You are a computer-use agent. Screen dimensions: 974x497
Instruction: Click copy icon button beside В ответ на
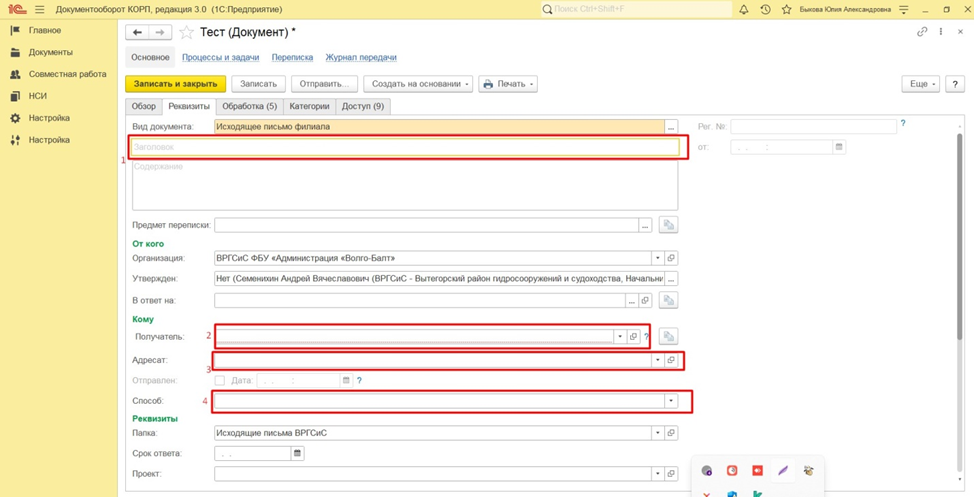point(668,300)
